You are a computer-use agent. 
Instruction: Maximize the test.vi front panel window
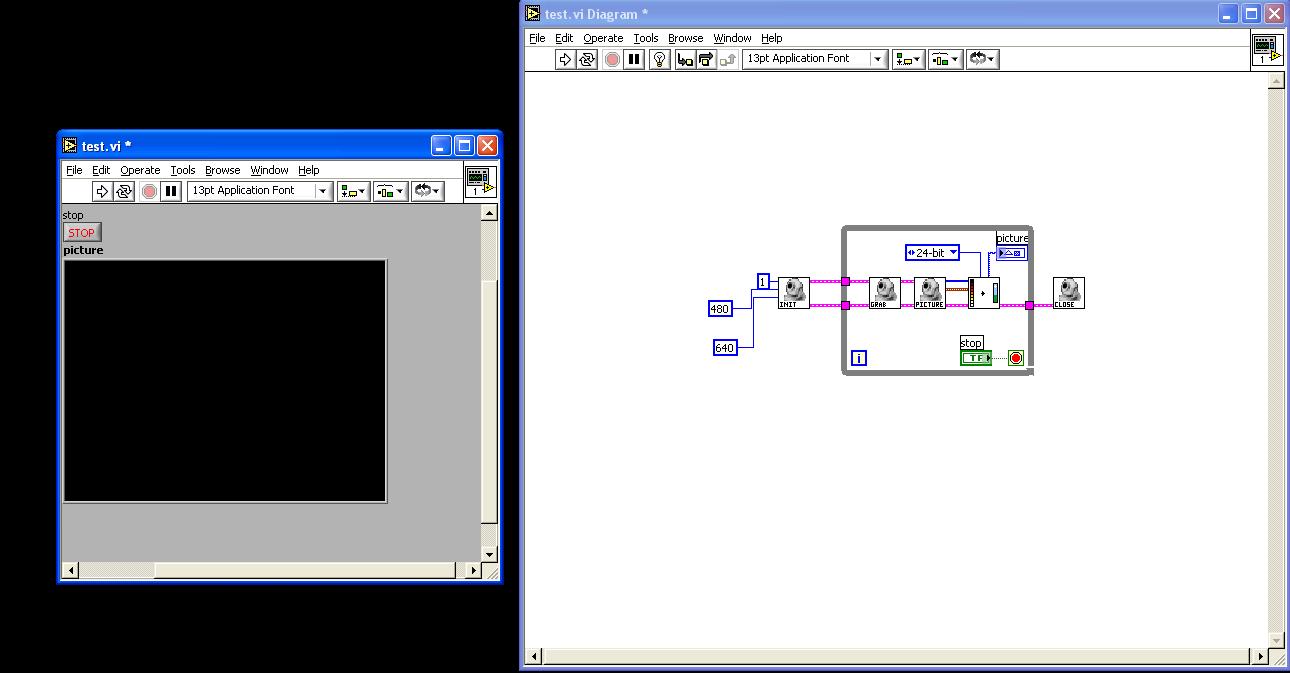click(x=464, y=146)
